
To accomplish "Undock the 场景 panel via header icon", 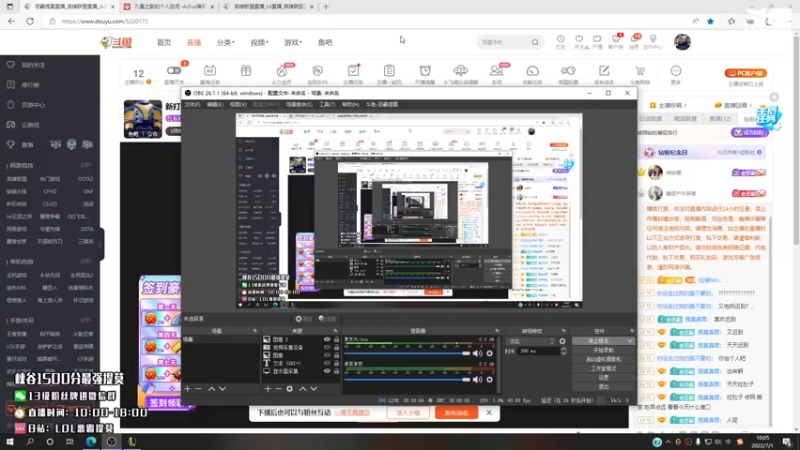I will (x=255, y=331).
